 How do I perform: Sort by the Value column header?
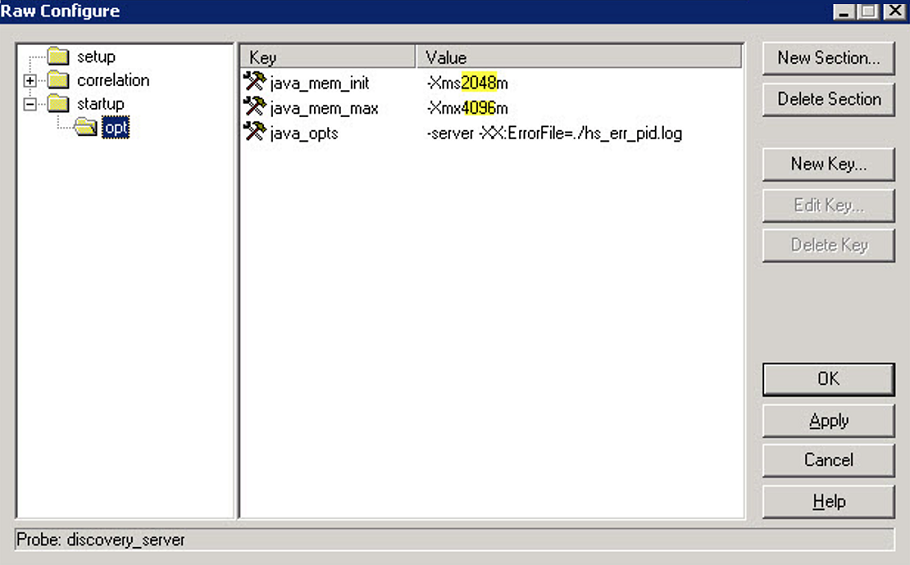pyautogui.click(x=579, y=57)
